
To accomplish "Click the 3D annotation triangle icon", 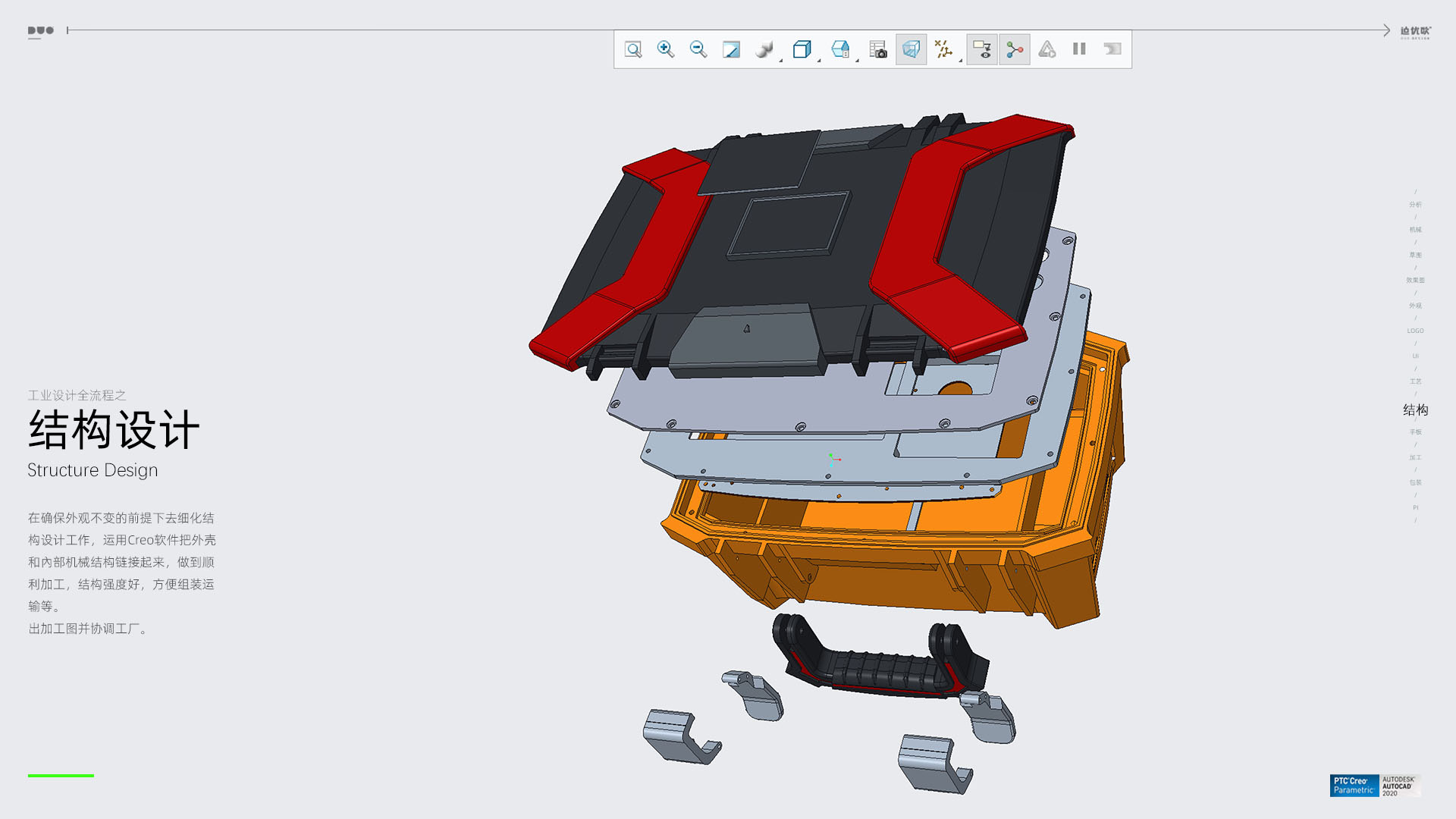I will coord(1047,49).
